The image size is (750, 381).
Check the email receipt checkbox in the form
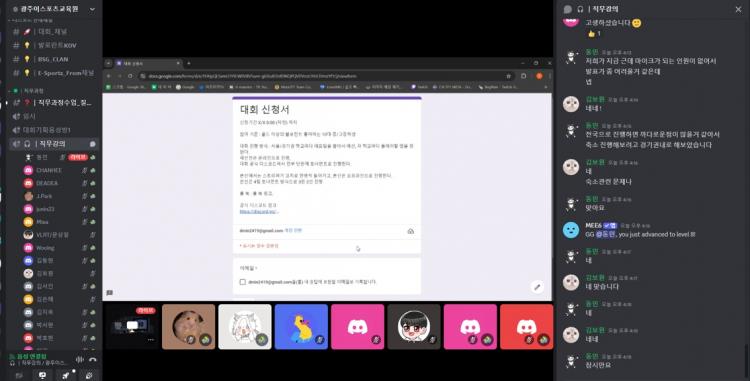click(243, 282)
